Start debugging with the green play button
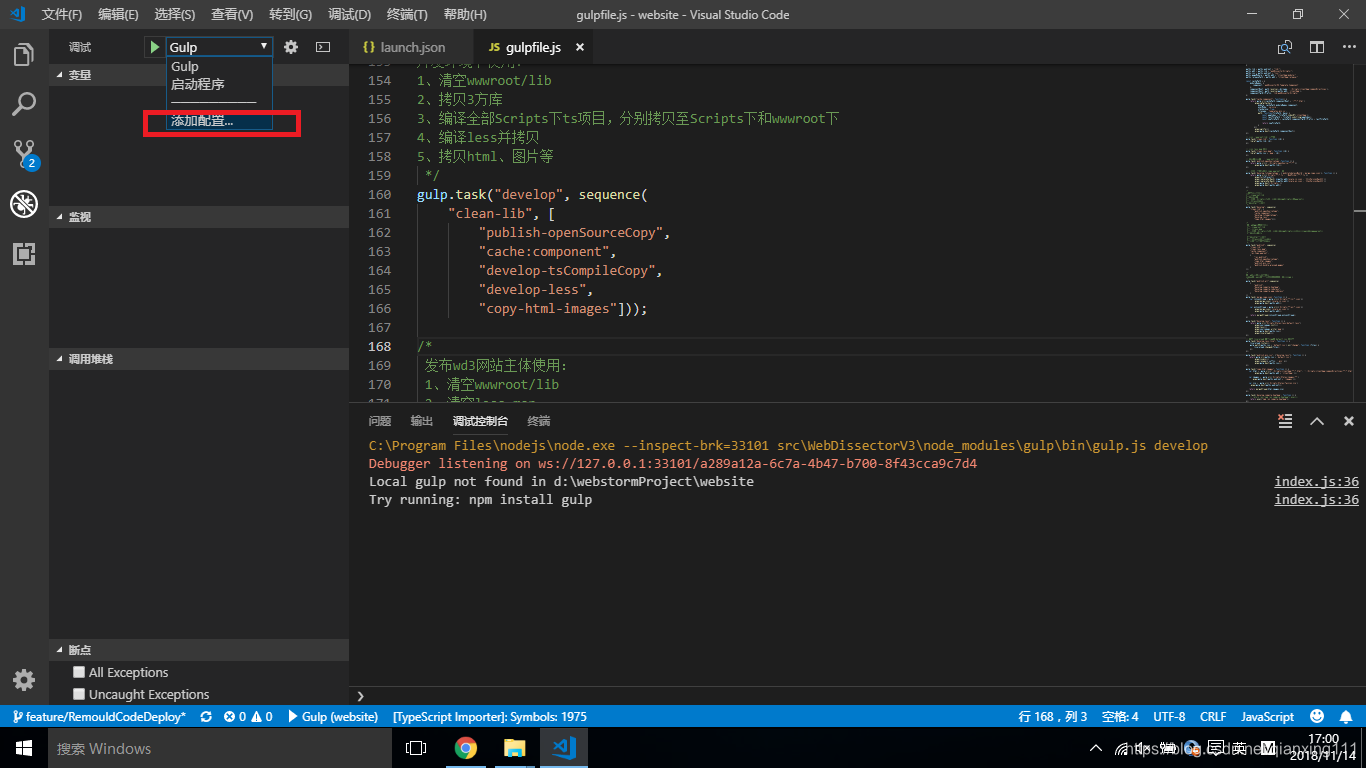 click(153, 46)
